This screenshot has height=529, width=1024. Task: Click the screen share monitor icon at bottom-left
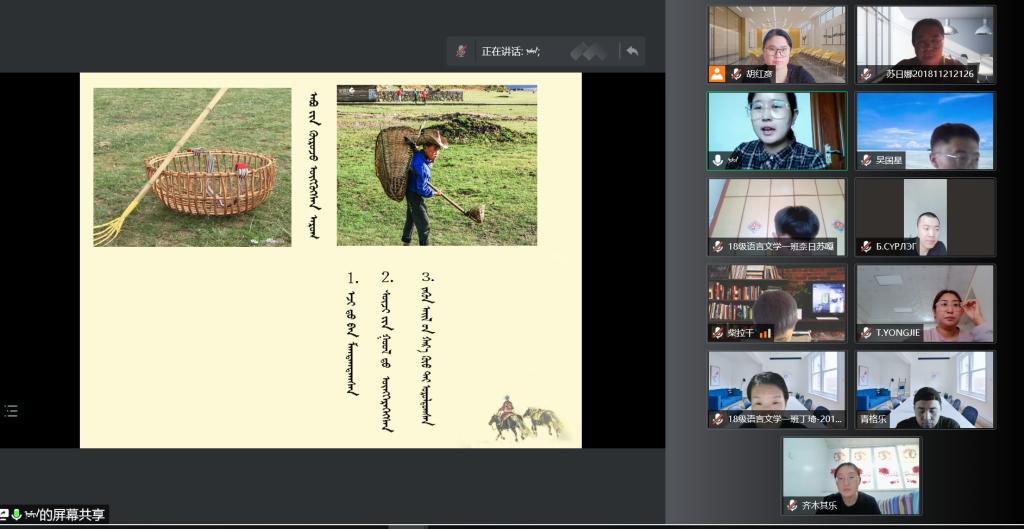click(x=5, y=515)
